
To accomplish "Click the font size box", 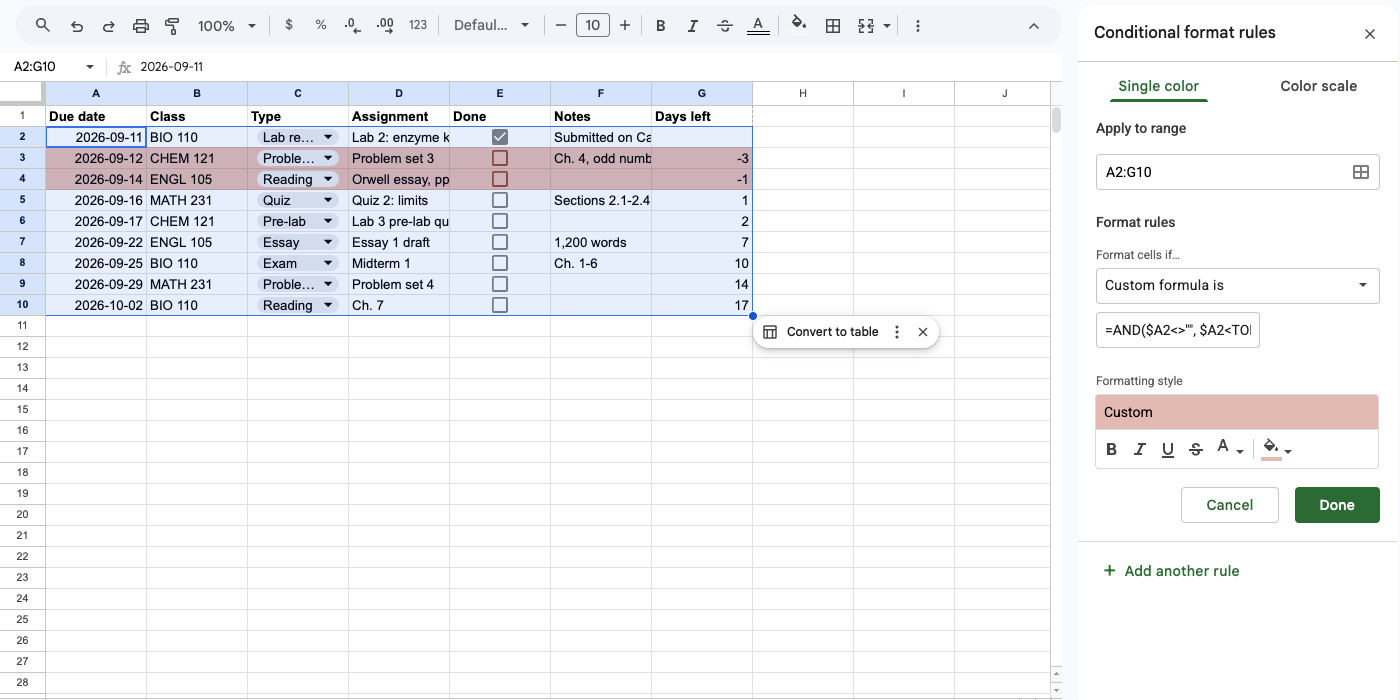I will pos(593,25).
